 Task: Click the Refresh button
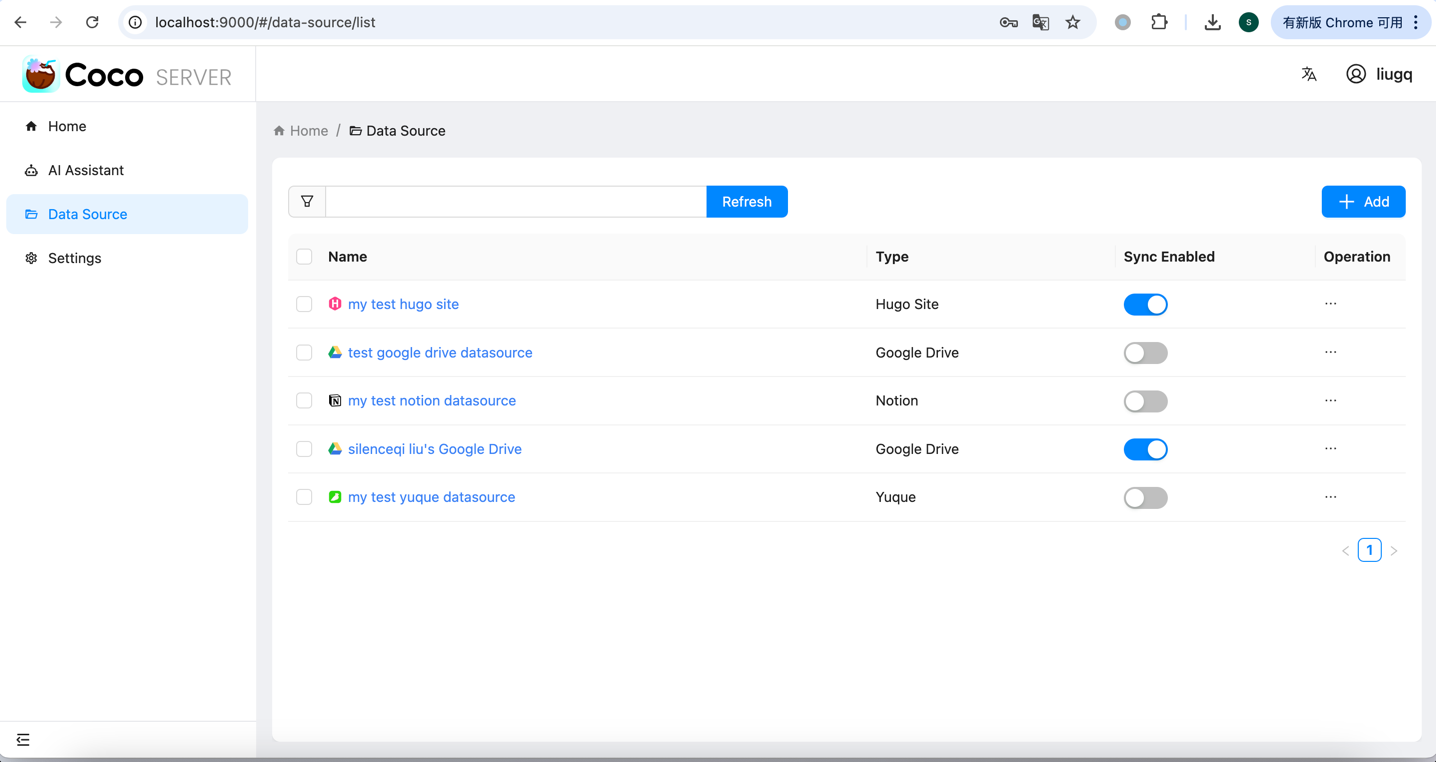click(x=747, y=202)
